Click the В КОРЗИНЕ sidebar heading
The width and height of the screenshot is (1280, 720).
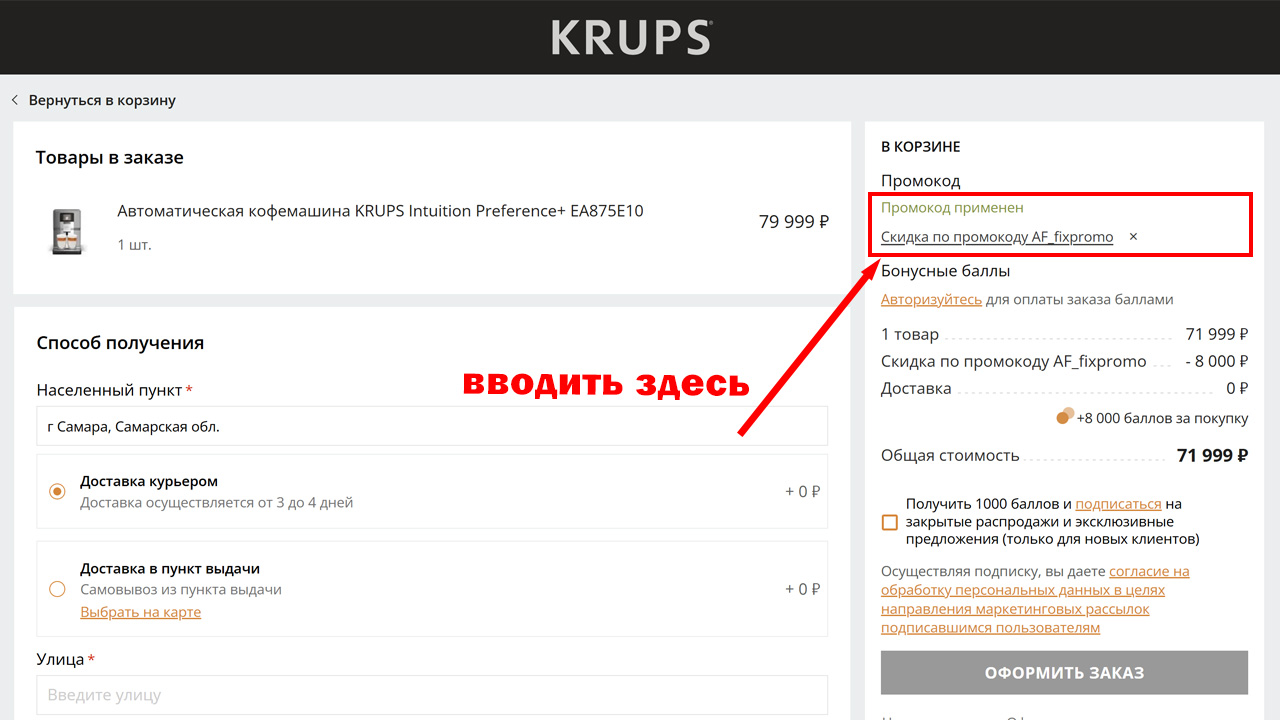920,147
